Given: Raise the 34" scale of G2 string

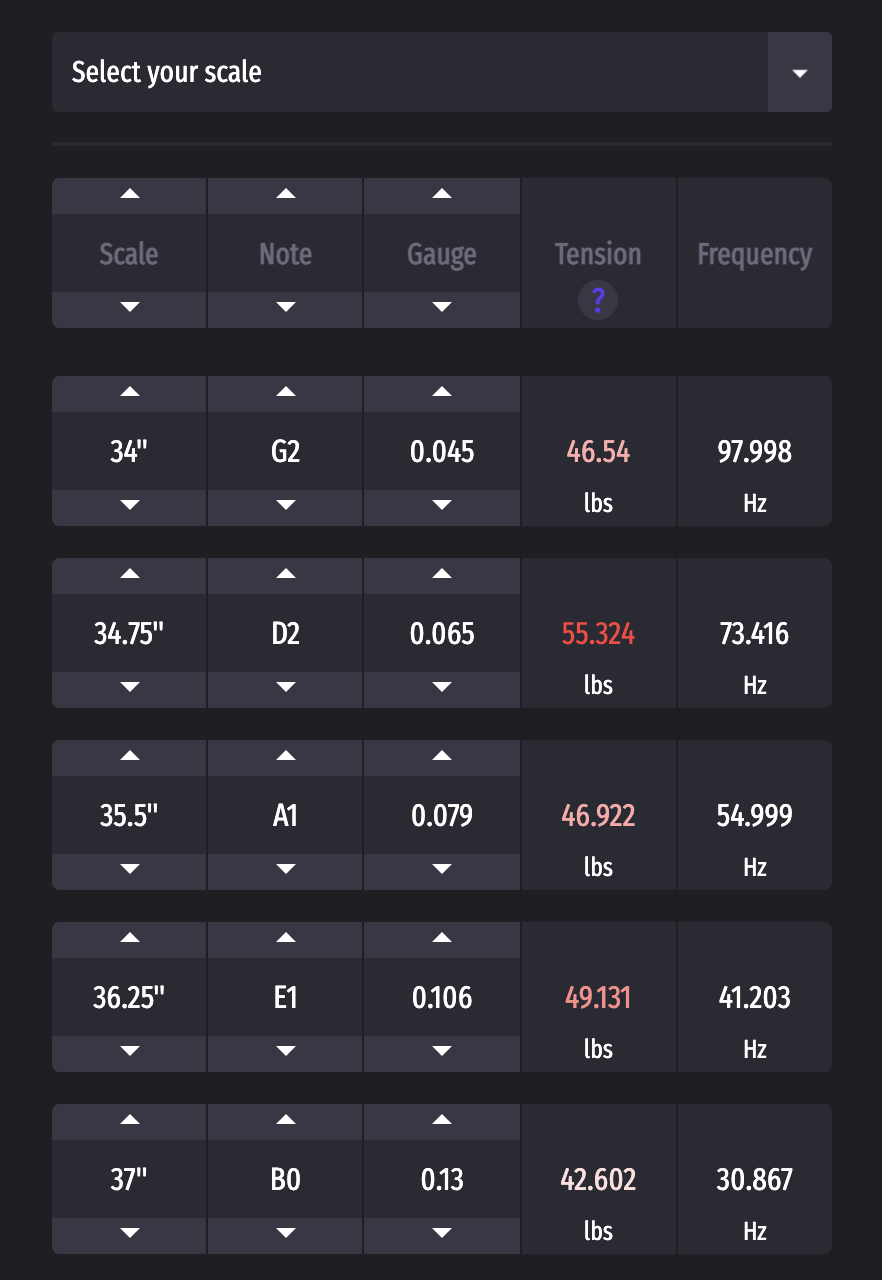Looking at the screenshot, I should point(129,393).
